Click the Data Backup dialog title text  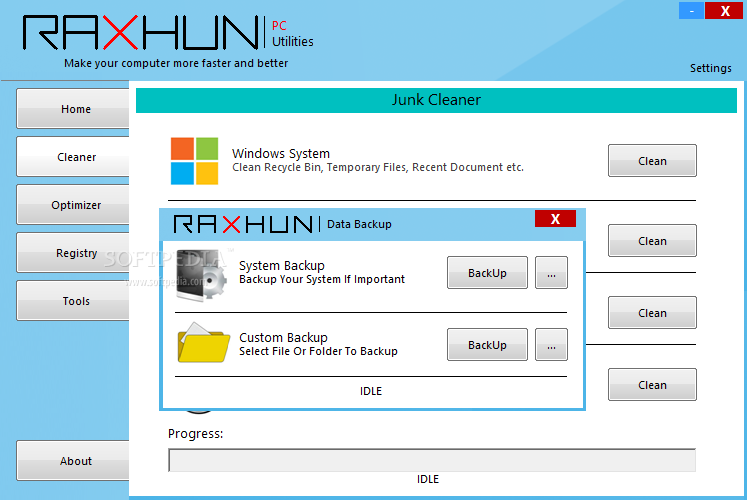pos(359,224)
